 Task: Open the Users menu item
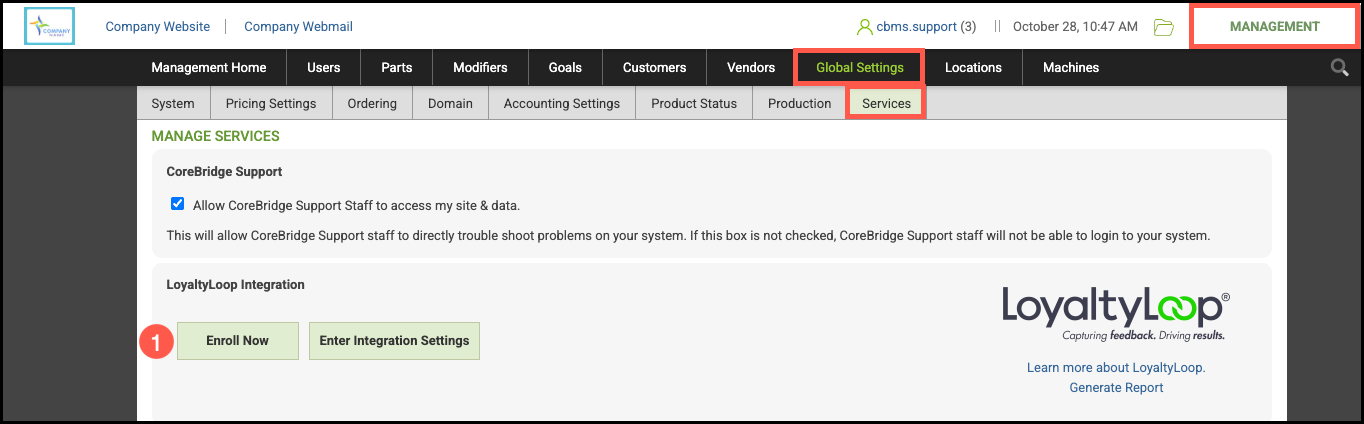click(x=324, y=68)
